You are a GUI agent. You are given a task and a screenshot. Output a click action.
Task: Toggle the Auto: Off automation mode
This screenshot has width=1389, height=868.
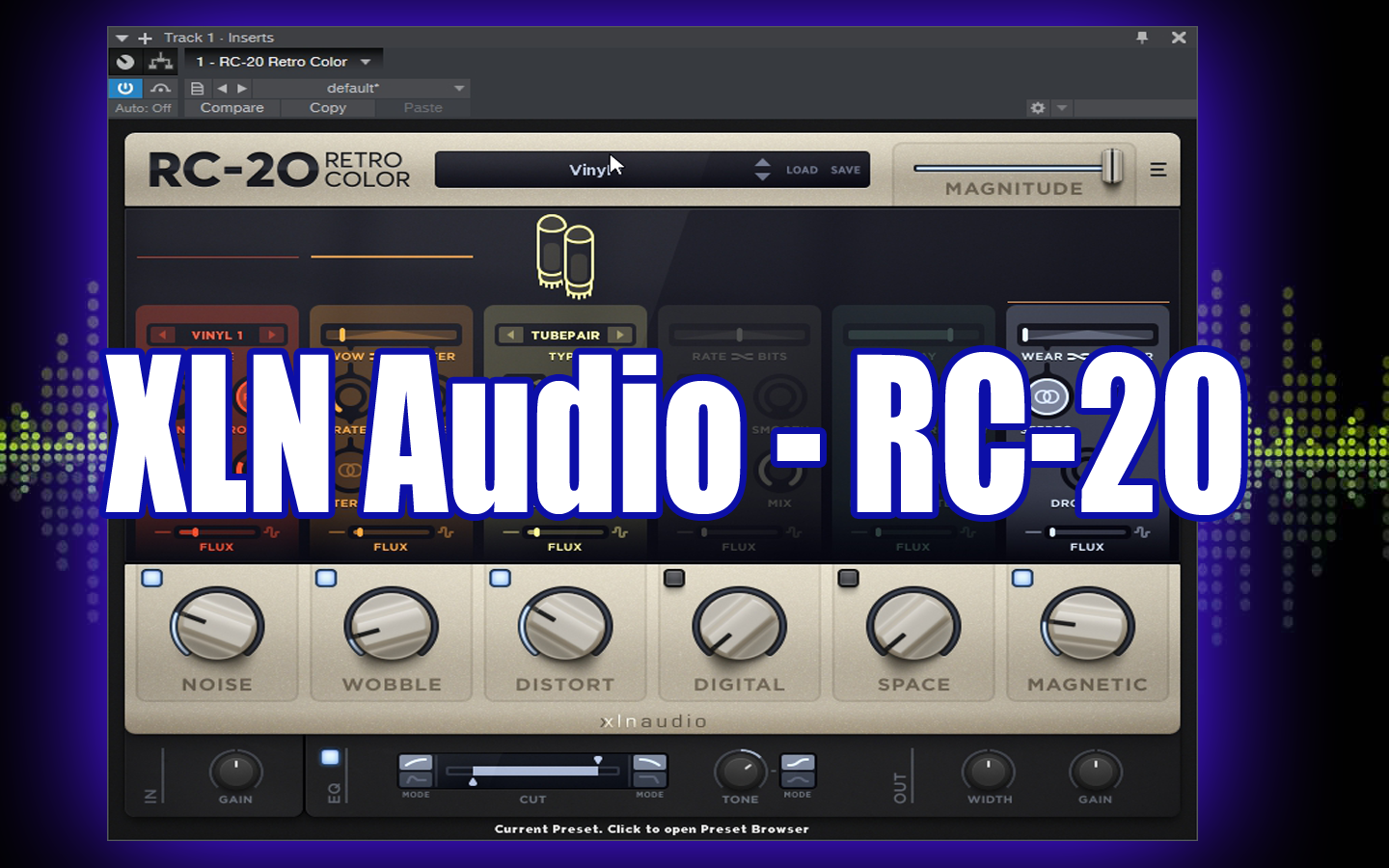[x=144, y=108]
